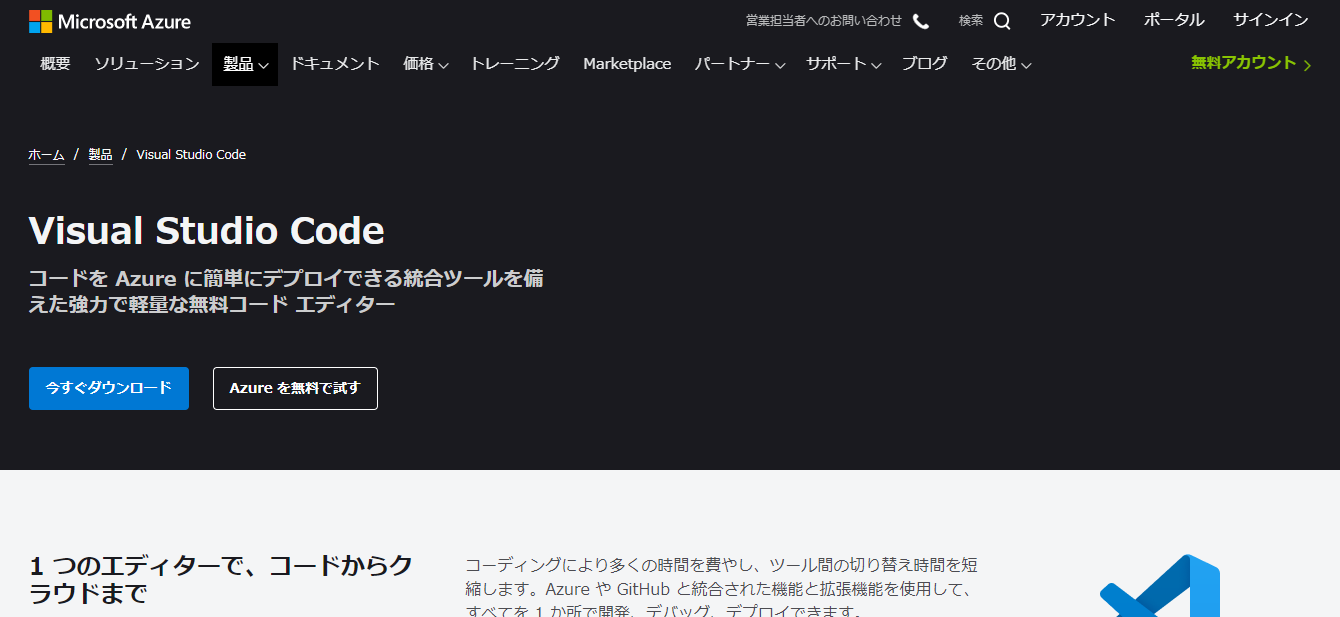
Task: Click the Microsoft Azure logo
Action: 110,21
